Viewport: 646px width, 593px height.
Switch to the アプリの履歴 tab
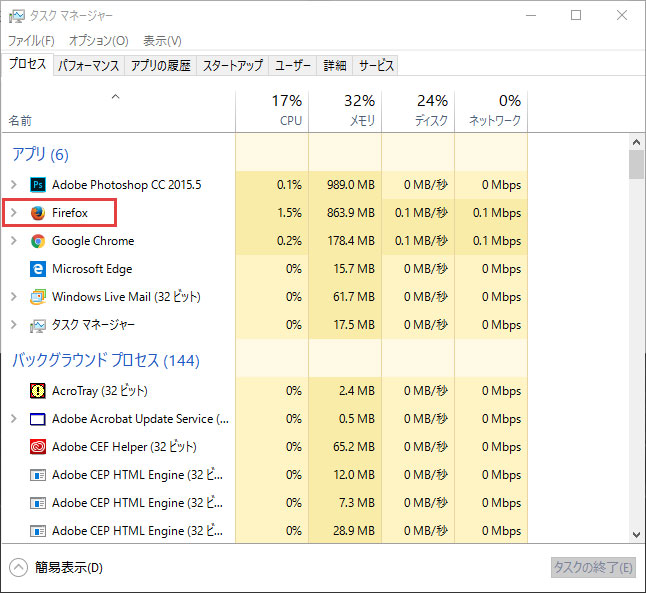click(x=161, y=66)
